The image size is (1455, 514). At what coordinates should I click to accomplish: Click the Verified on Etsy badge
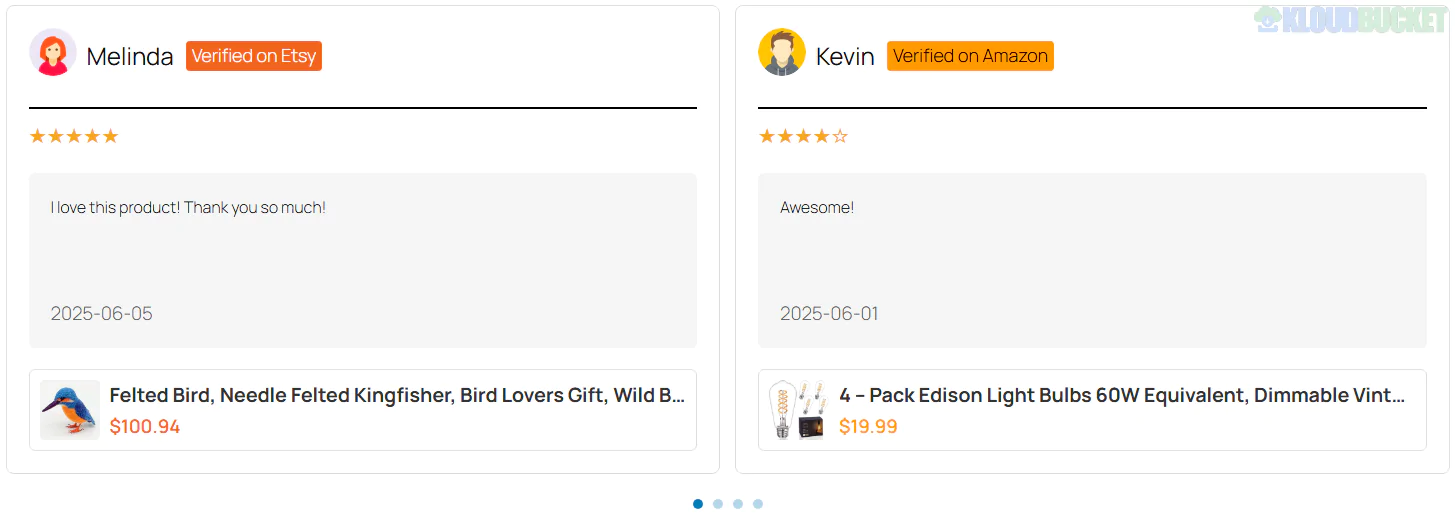[x=254, y=56]
